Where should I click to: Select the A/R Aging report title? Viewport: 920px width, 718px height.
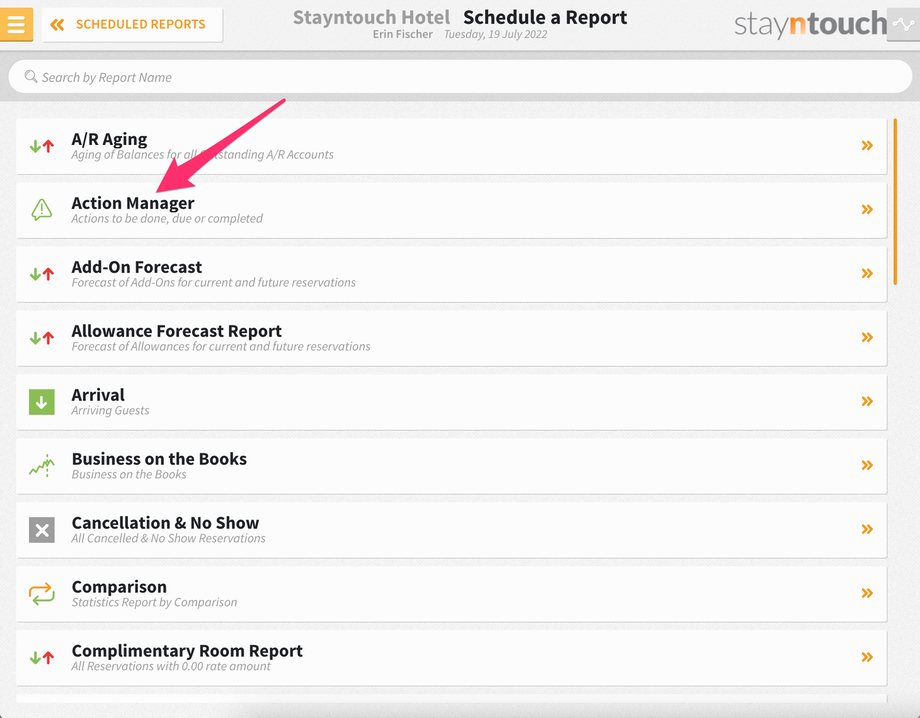click(x=109, y=140)
